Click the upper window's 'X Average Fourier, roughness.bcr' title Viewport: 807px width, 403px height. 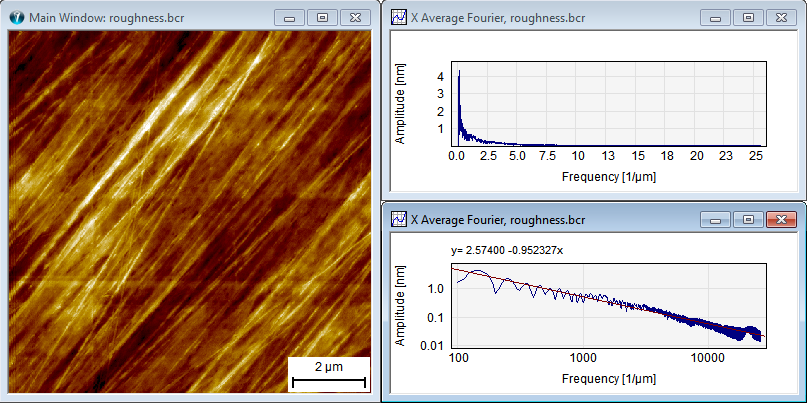pos(498,19)
